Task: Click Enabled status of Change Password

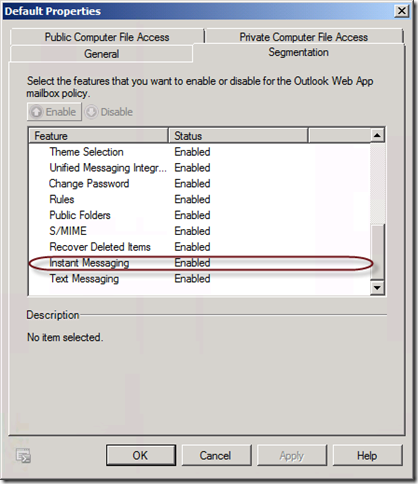Action: coord(192,184)
